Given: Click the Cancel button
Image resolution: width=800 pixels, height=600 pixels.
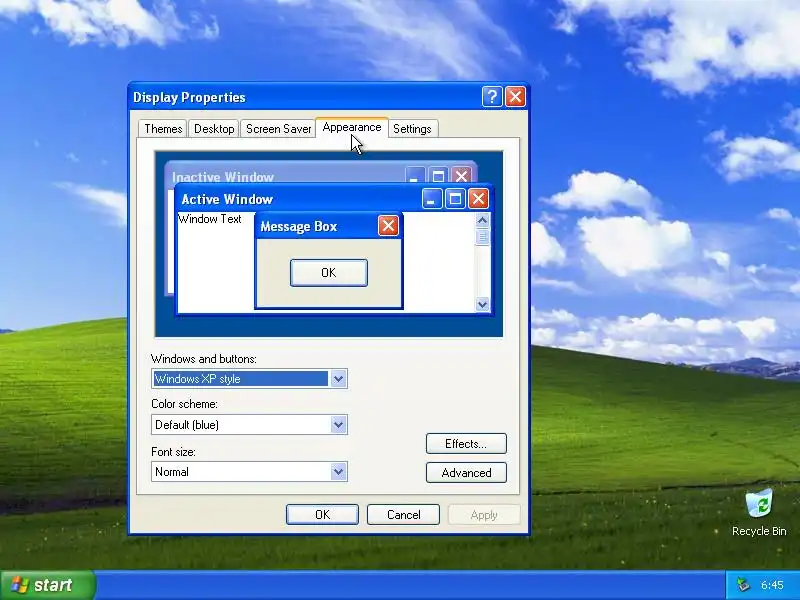Looking at the screenshot, I should pos(403,514).
